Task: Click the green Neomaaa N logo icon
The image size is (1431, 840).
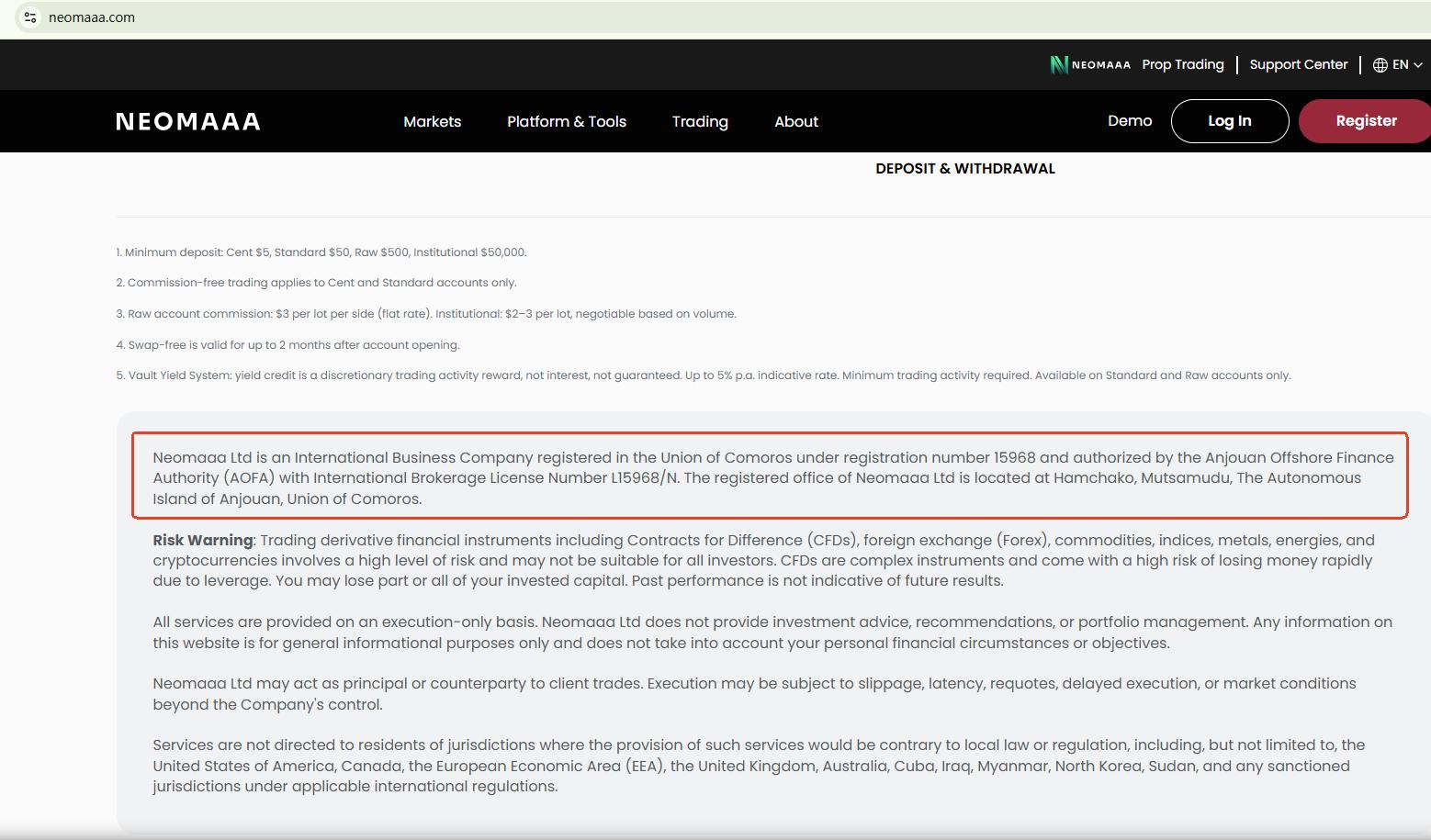Action: [x=1059, y=64]
